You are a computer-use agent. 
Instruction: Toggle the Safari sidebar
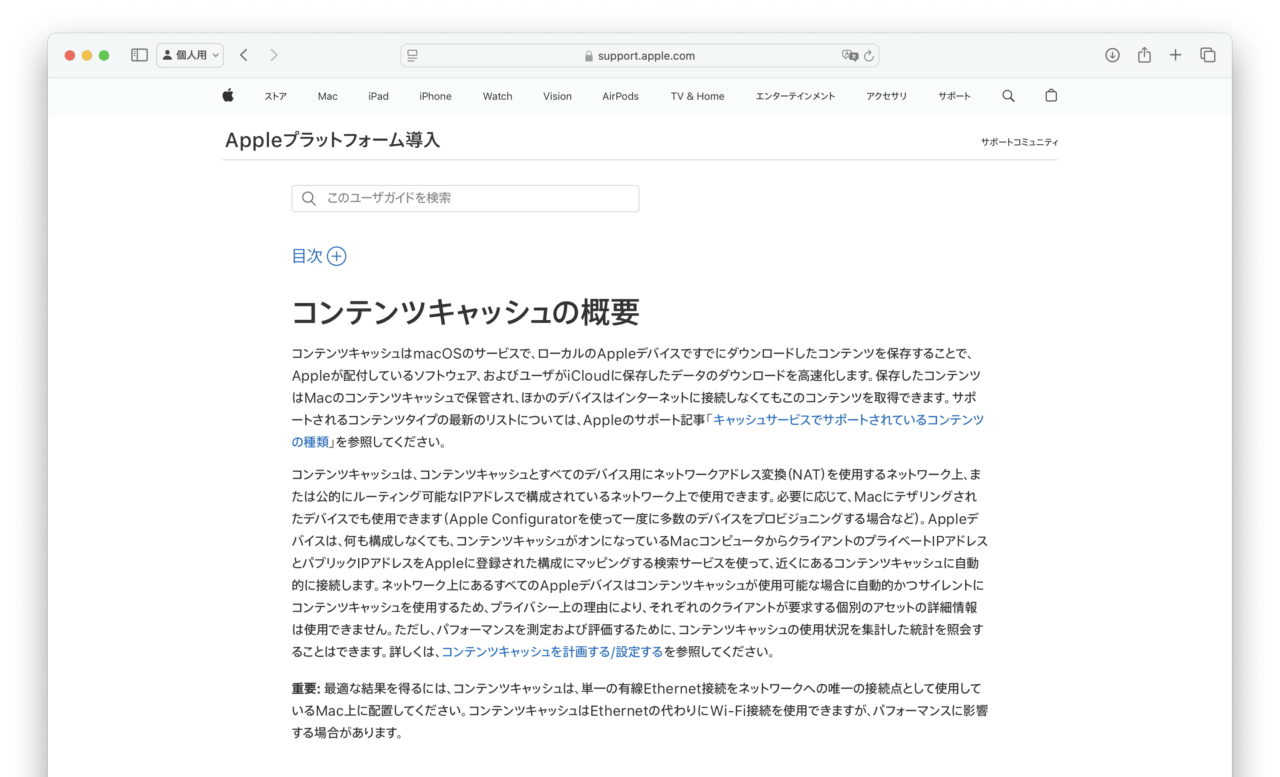click(139, 55)
